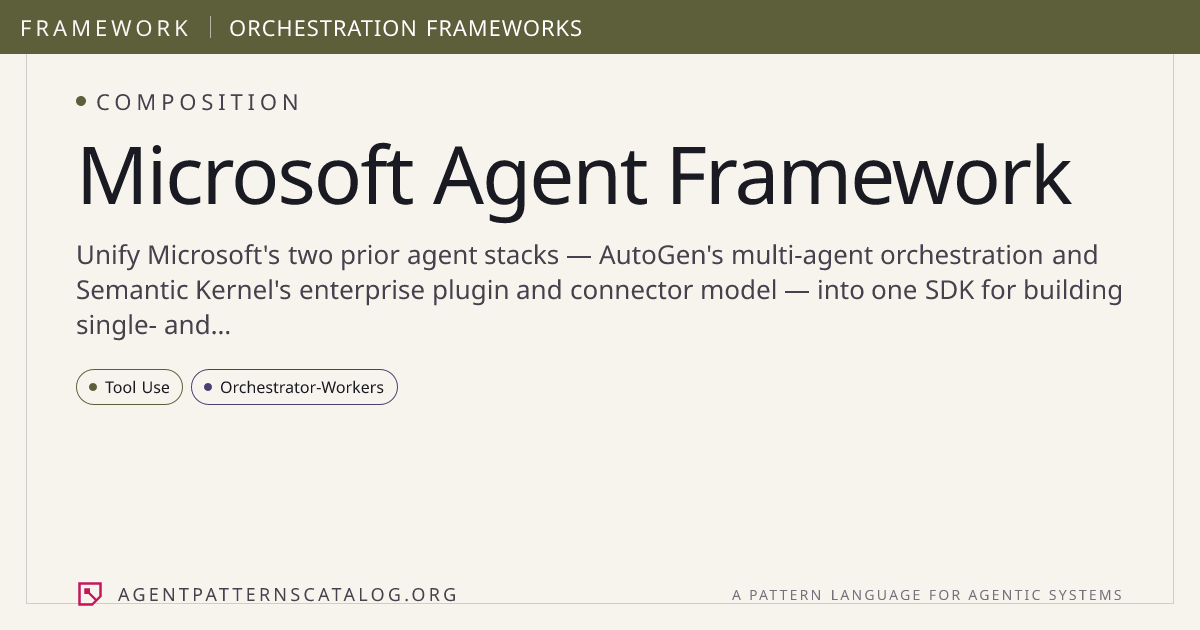Open the agentpatternscatalog.org link
The image size is (1200, 630).
click(287, 595)
